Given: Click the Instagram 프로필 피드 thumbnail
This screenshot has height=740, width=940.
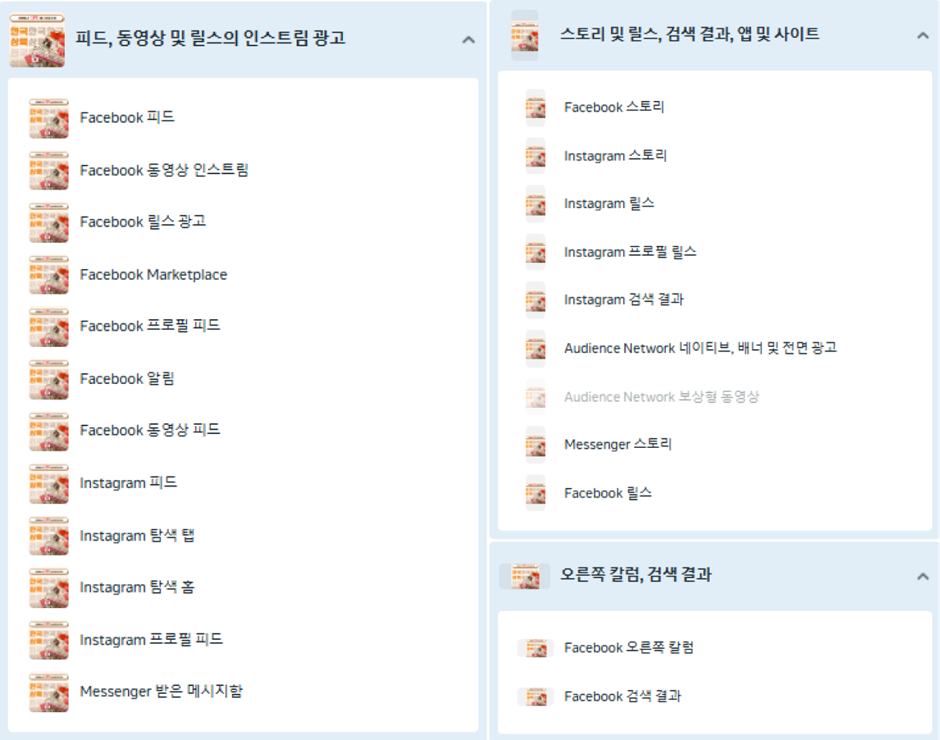Looking at the screenshot, I should click(x=49, y=640).
